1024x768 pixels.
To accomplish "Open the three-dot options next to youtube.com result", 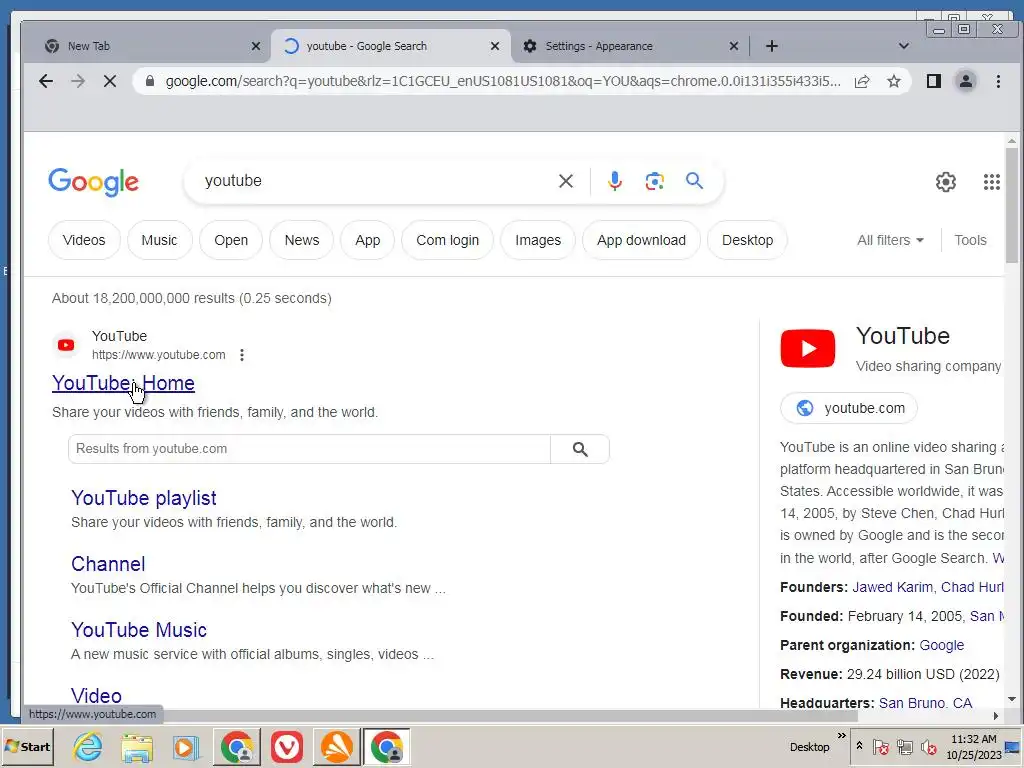I will pos(242,355).
